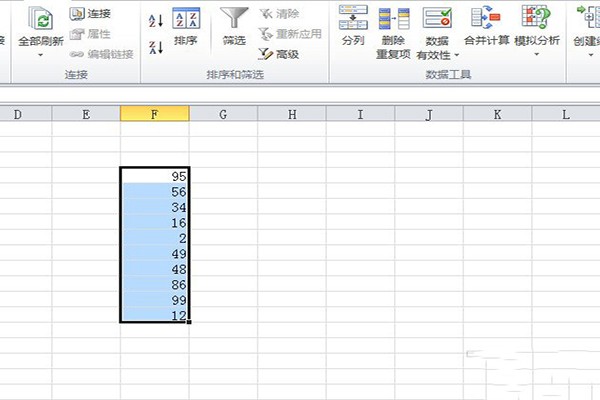The height and width of the screenshot is (400, 600).
Task: Open the Connections (连接) button
Action: click(90, 14)
